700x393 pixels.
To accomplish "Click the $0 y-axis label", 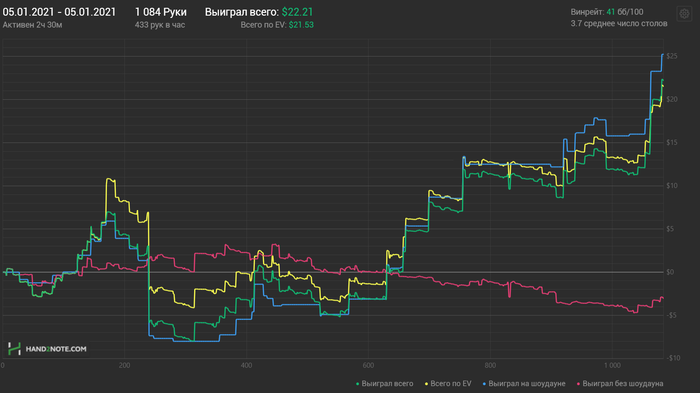I will 670,272.
